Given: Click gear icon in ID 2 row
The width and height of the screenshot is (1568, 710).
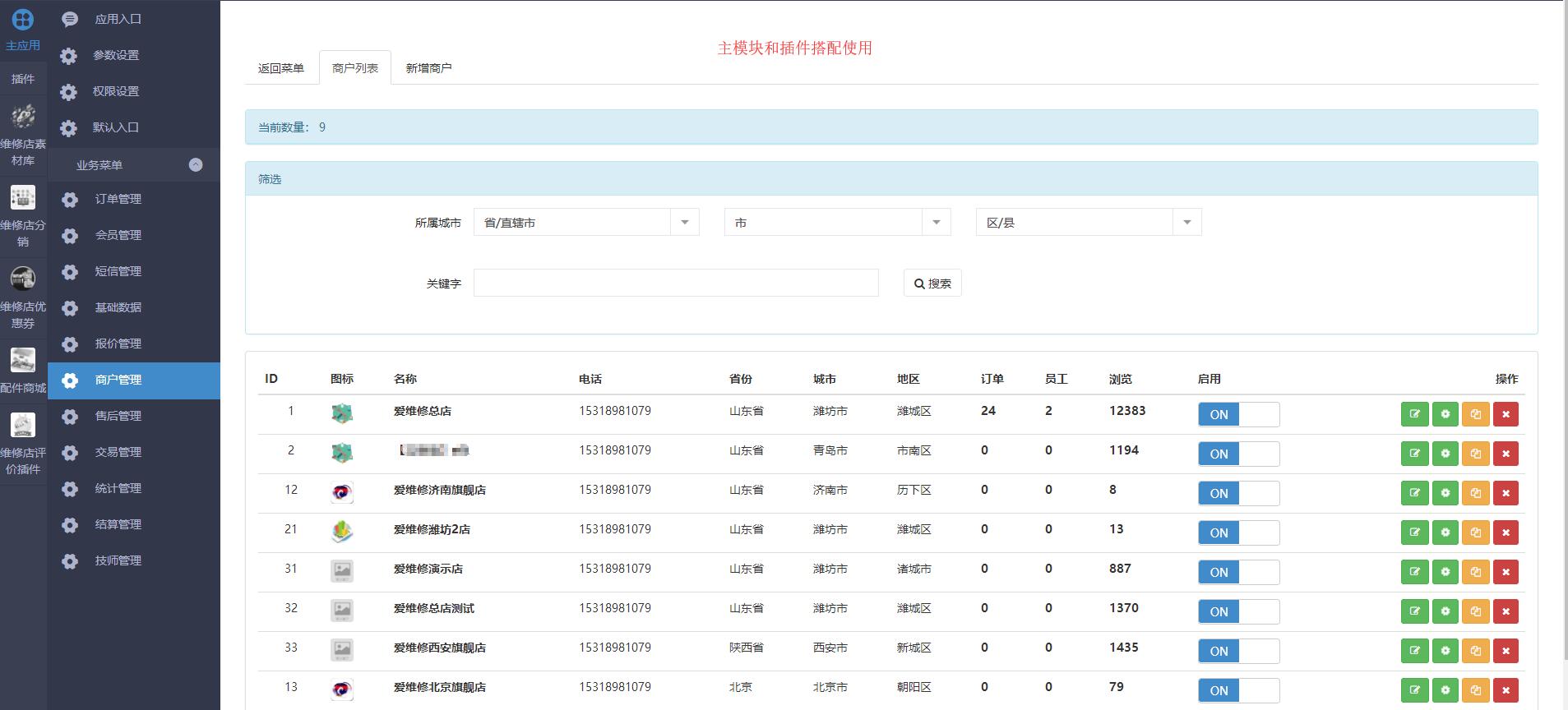Looking at the screenshot, I should [1445, 454].
